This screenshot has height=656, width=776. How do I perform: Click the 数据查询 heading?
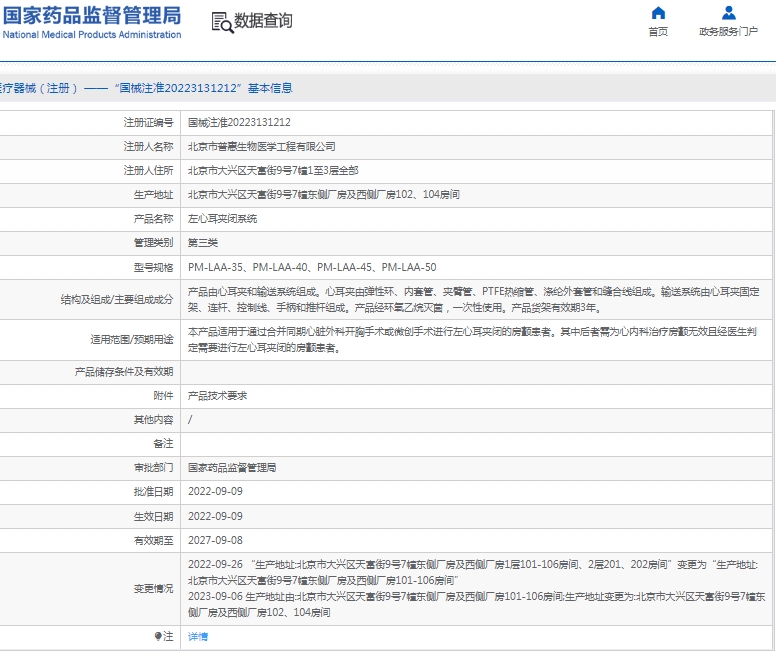[263, 21]
